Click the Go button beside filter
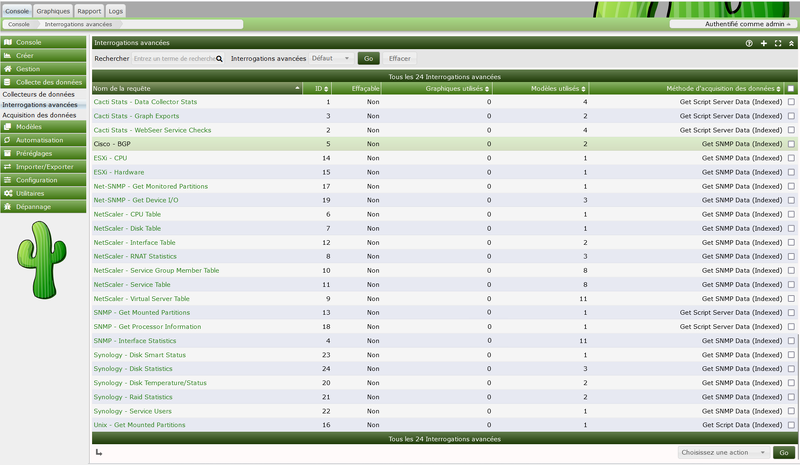 click(x=368, y=58)
